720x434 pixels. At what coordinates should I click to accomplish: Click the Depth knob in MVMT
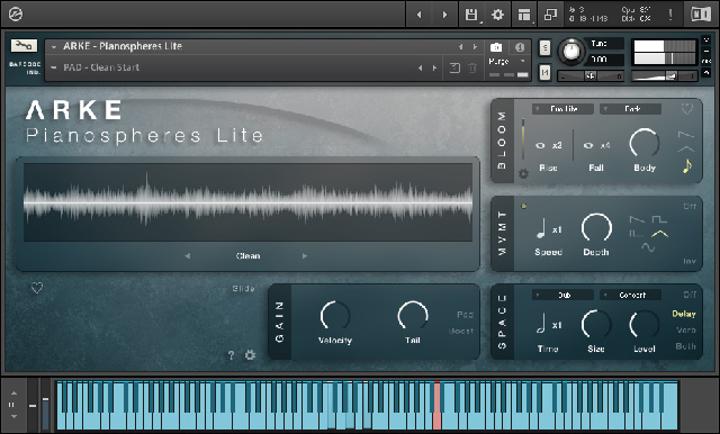click(x=596, y=228)
